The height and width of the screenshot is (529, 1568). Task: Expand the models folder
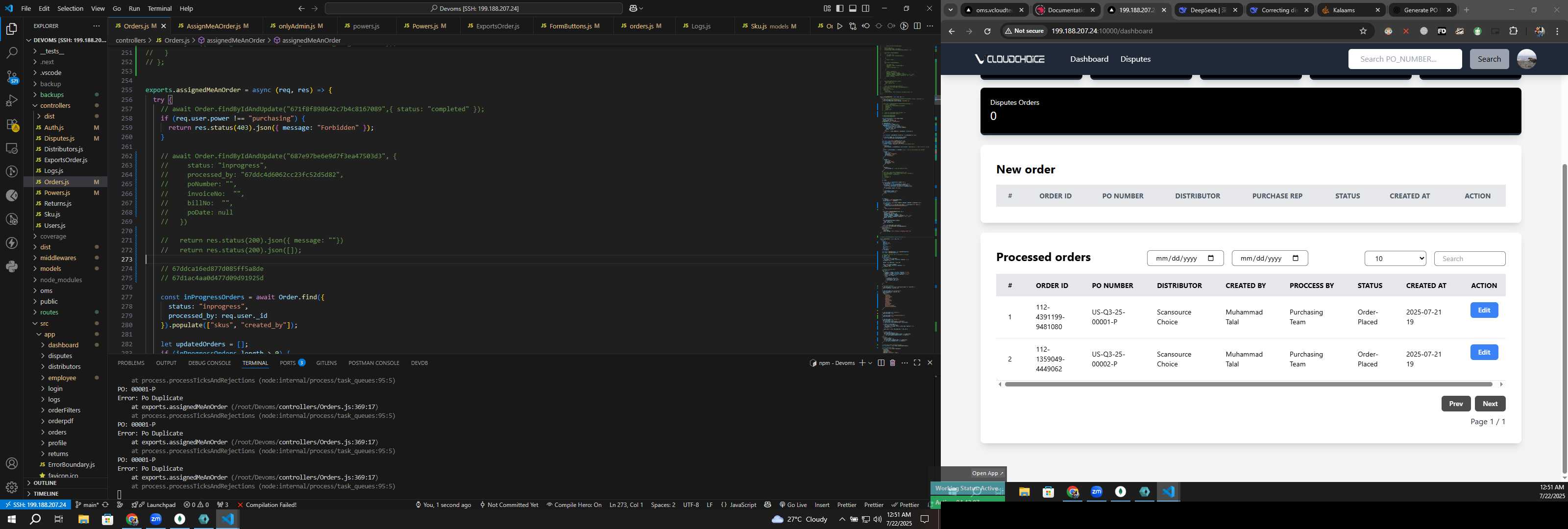[x=50, y=268]
